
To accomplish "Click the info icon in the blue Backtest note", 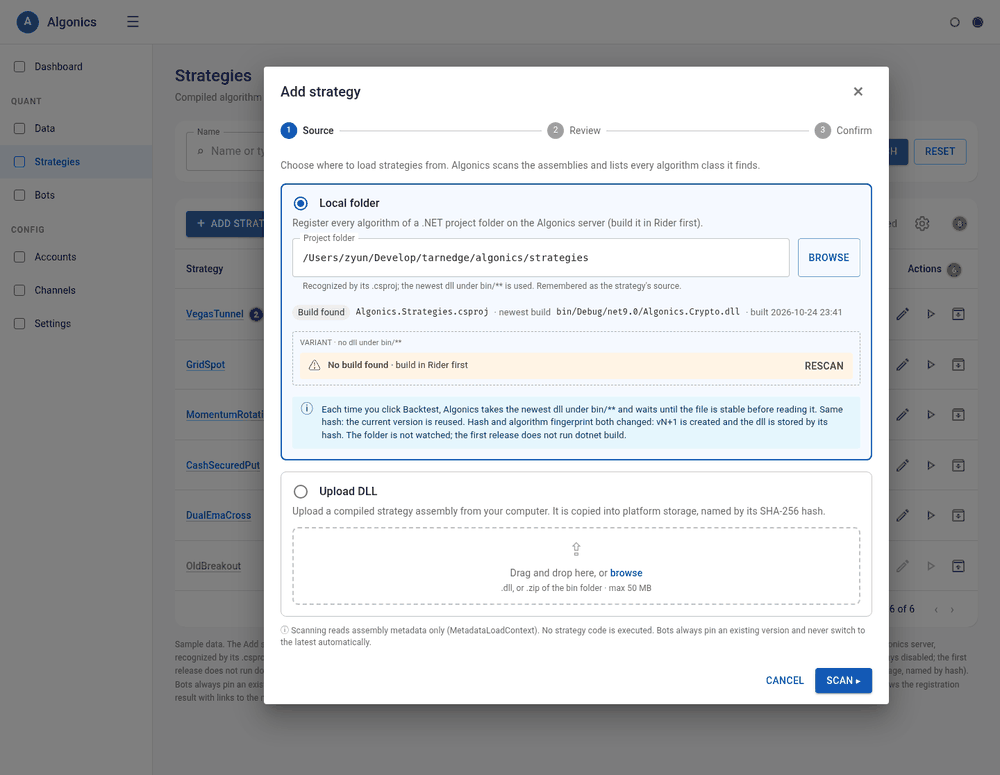I will click(x=307, y=409).
